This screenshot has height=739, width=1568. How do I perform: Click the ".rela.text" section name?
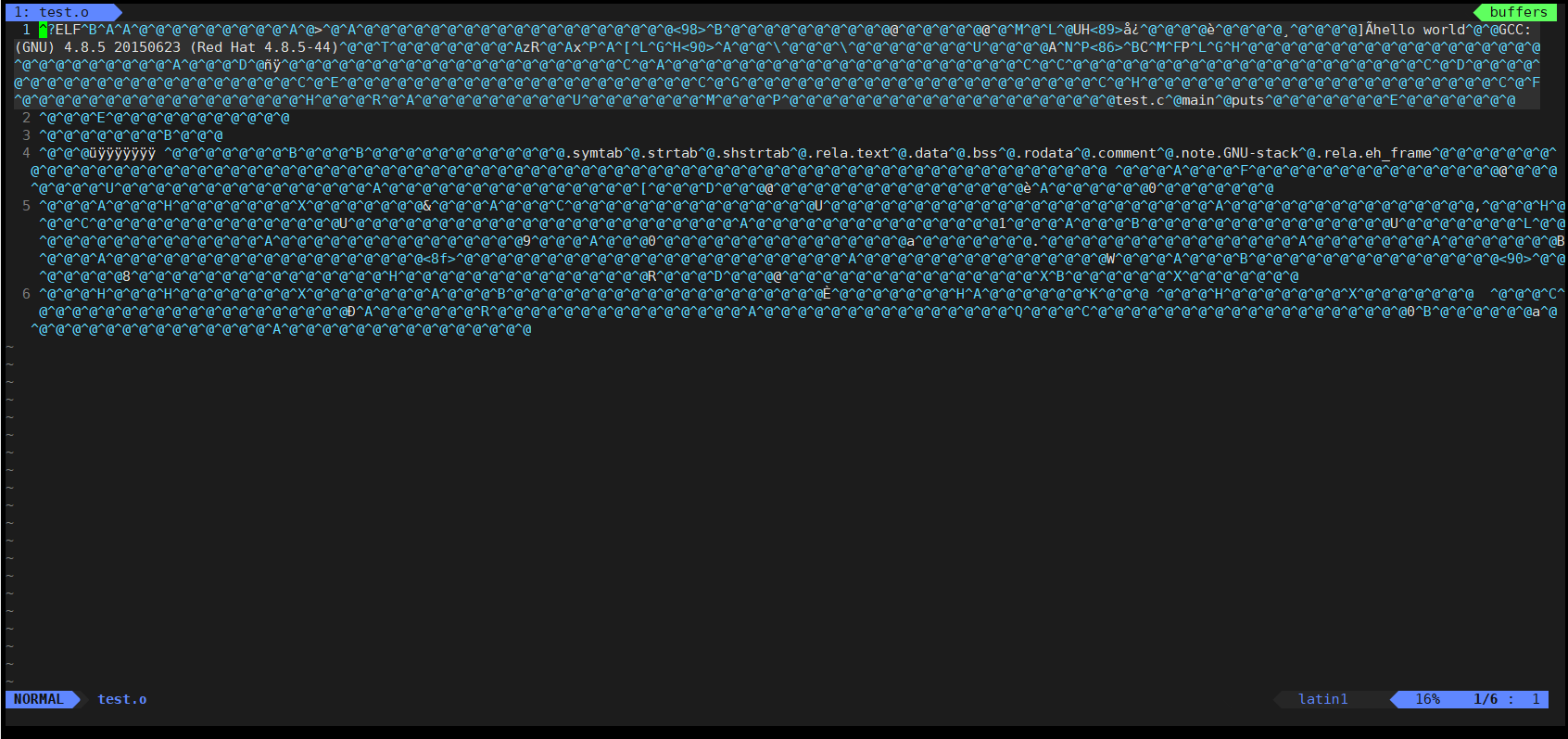pyautogui.click(x=848, y=153)
